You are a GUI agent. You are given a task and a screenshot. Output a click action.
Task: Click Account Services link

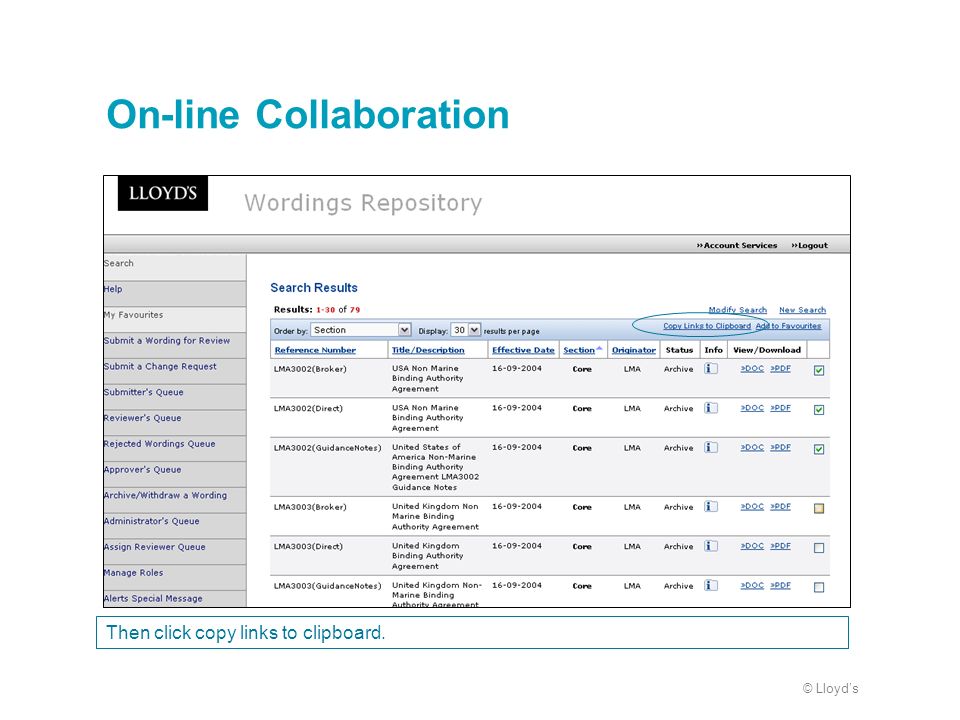737,246
